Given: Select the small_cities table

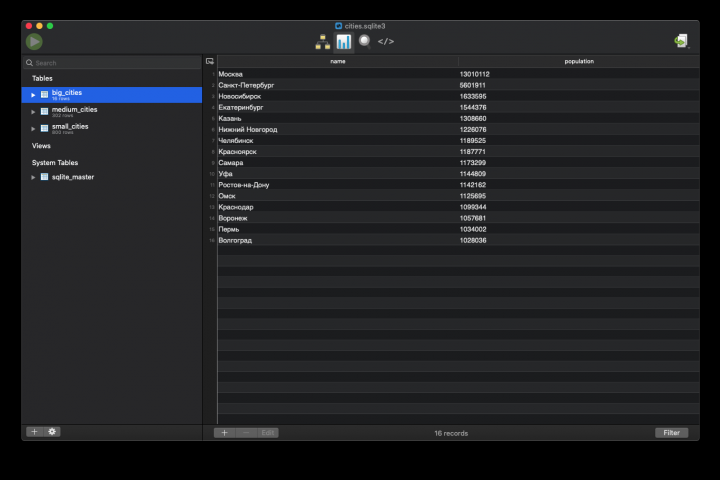Looking at the screenshot, I should pos(112,129).
